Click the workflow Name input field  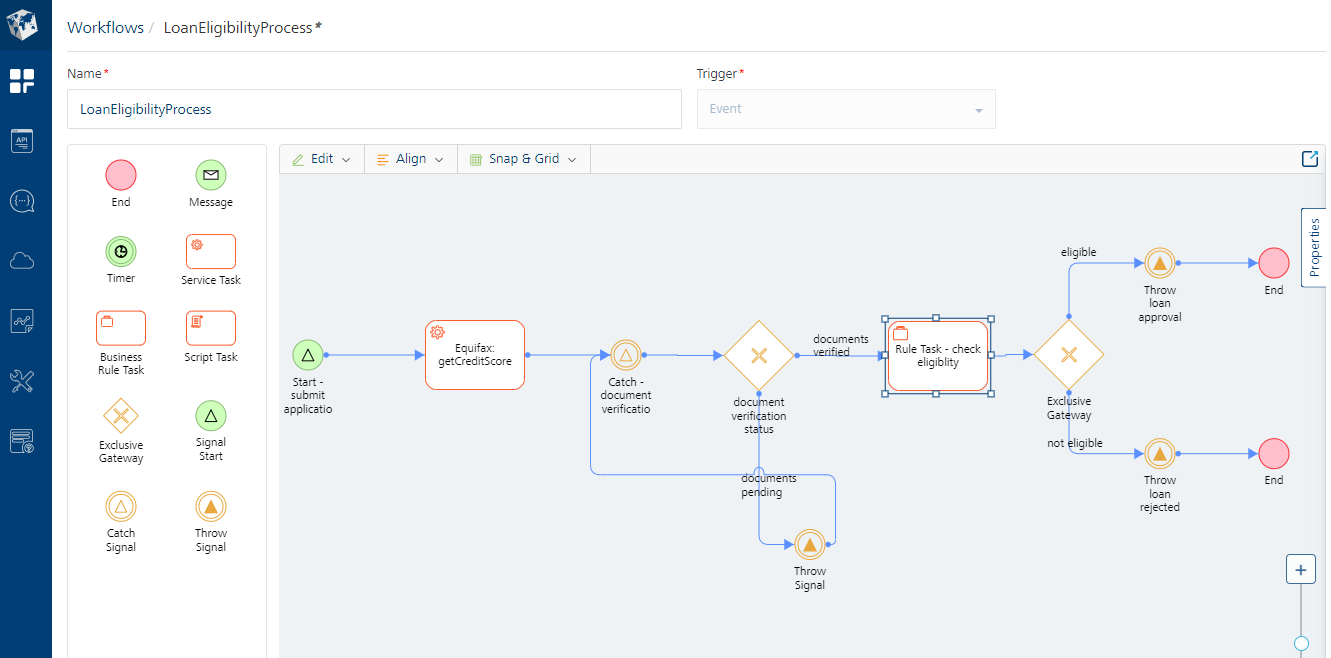(x=374, y=109)
